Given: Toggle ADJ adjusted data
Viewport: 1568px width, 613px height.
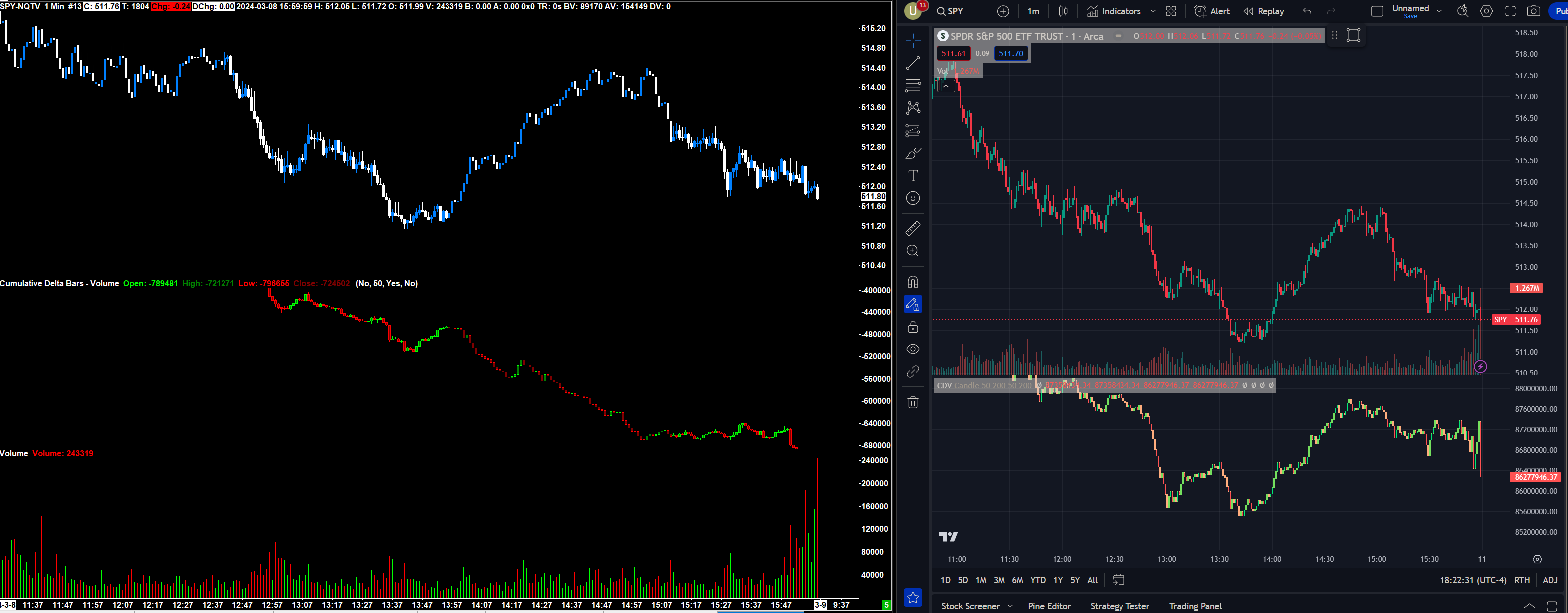Looking at the screenshot, I should [1550, 580].
